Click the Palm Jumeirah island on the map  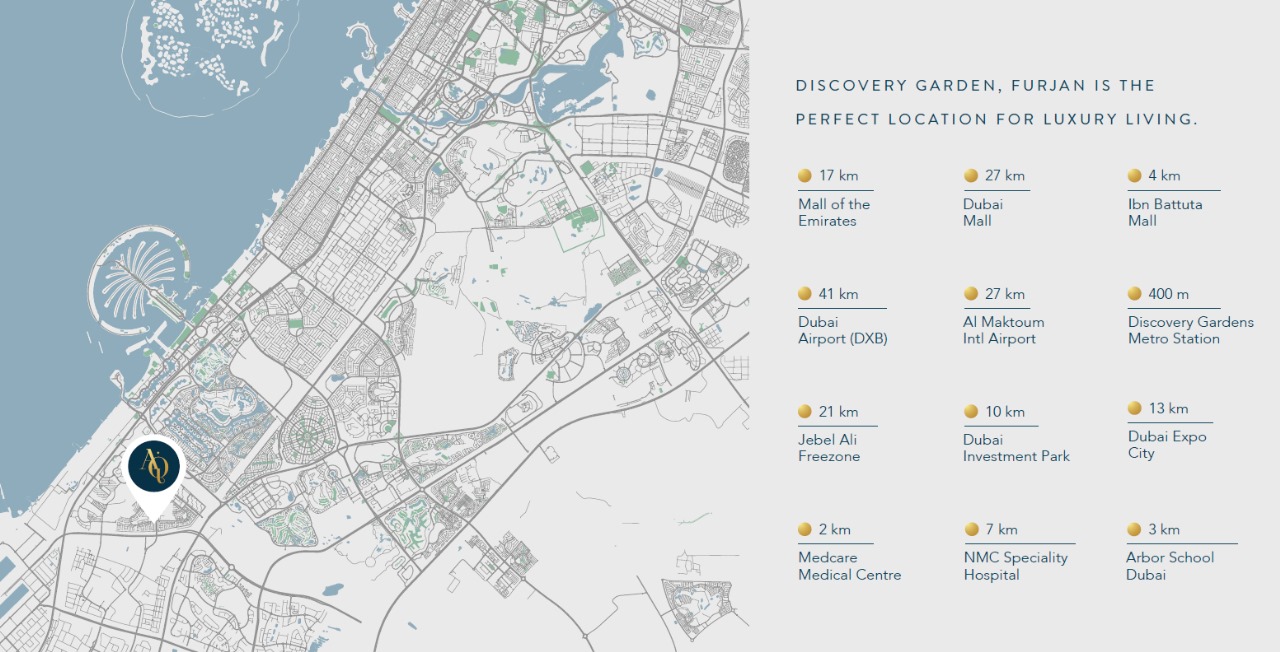pos(137,281)
